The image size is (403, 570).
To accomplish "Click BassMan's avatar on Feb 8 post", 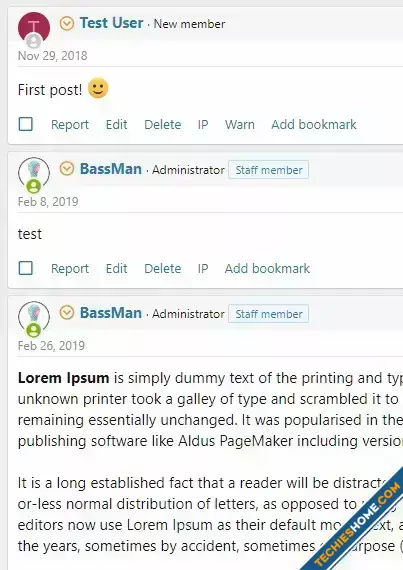I will [34, 172].
